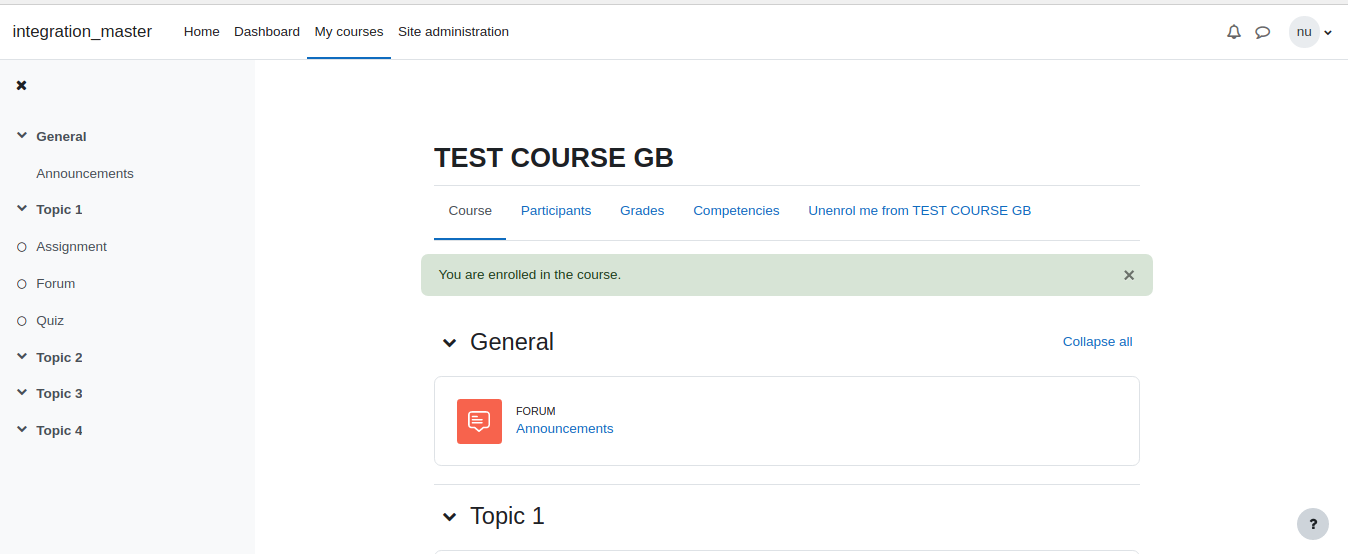Click the Collapse all link
The height and width of the screenshot is (554, 1348).
coord(1097,342)
